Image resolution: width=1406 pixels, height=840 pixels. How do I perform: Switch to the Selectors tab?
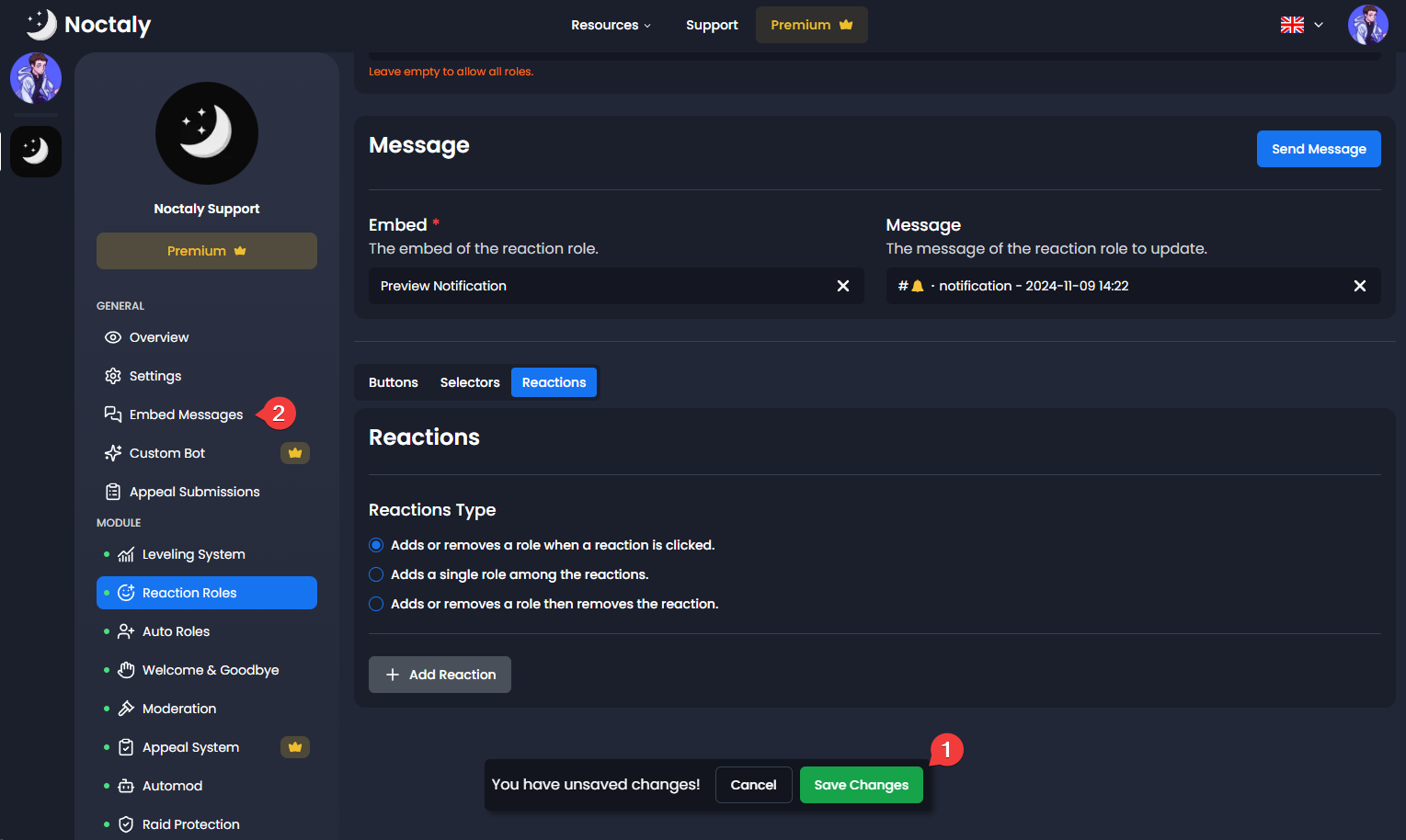point(470,382)
